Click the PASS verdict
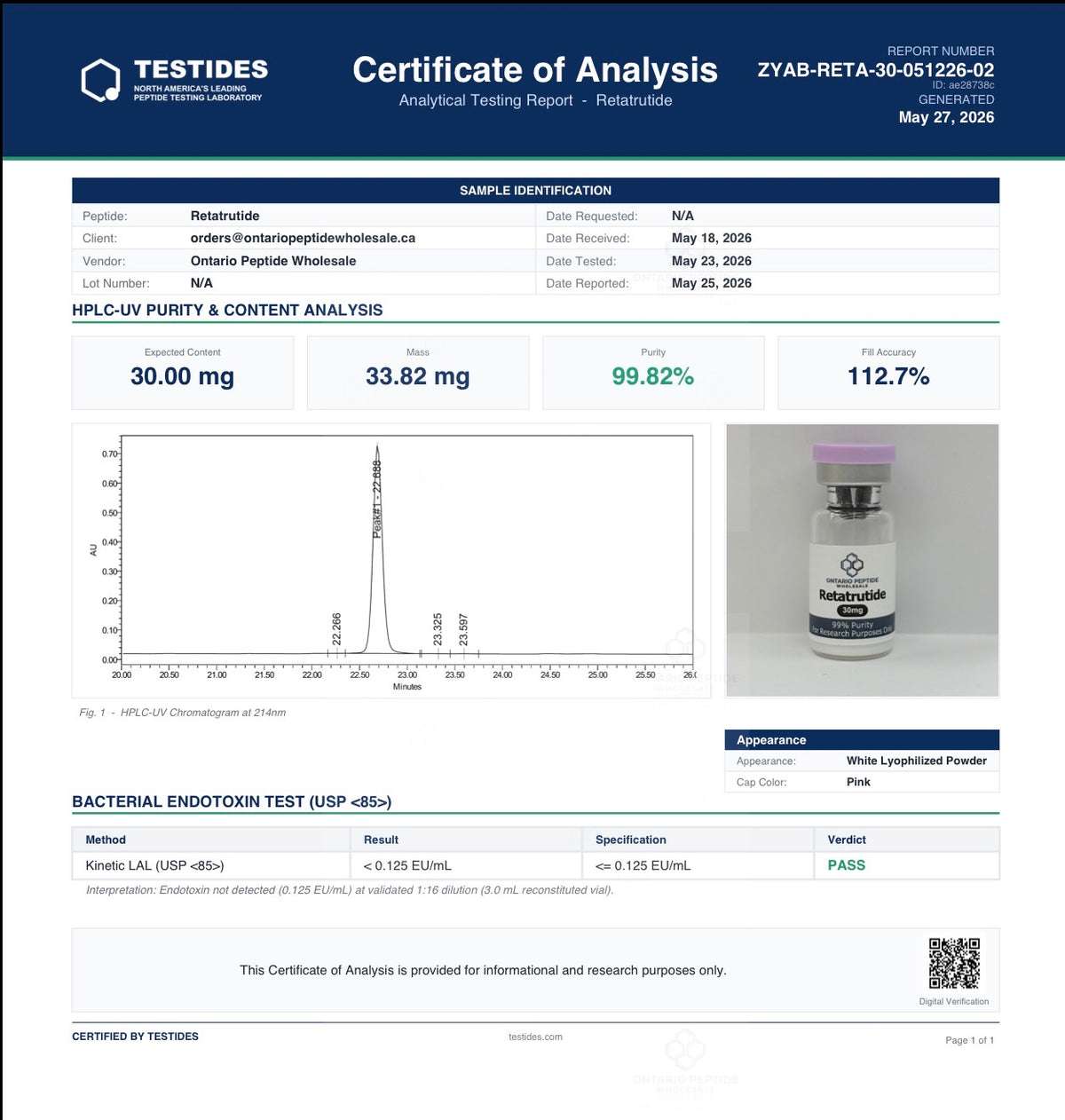This screenshot has width=1065, height=1120. click(847, 865)
